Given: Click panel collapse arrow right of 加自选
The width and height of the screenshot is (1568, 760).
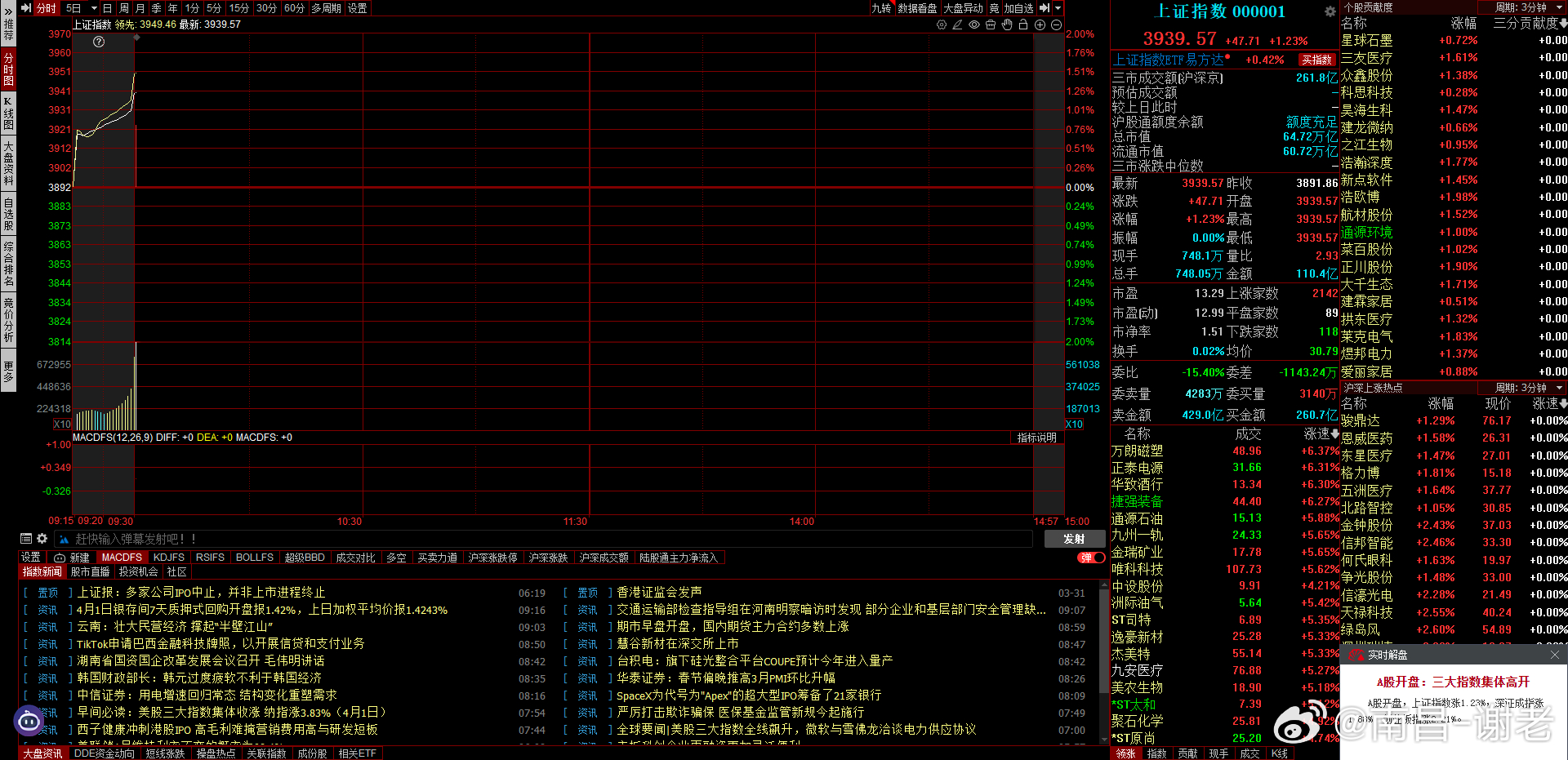Looking at the screenshot, I should [x=1045, y=8].
